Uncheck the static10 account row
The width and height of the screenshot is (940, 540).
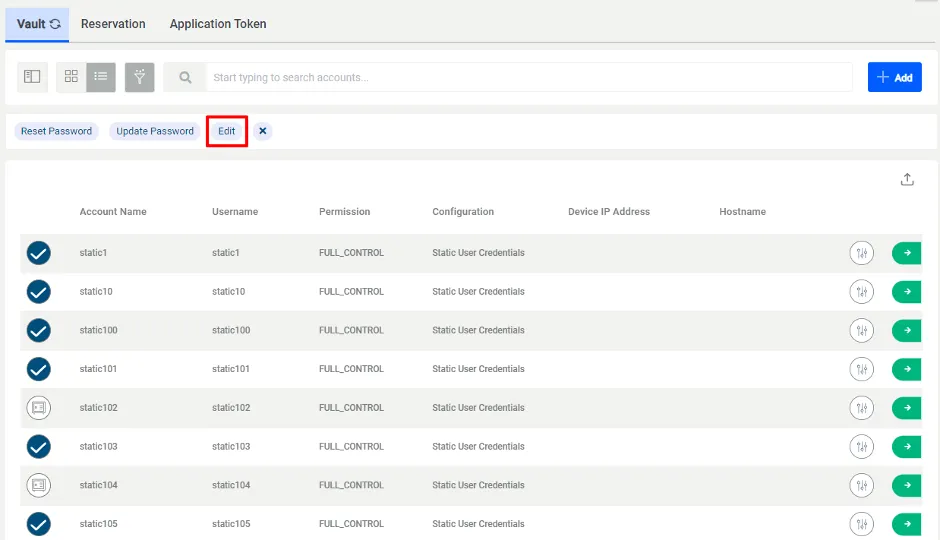pos(38,292)
